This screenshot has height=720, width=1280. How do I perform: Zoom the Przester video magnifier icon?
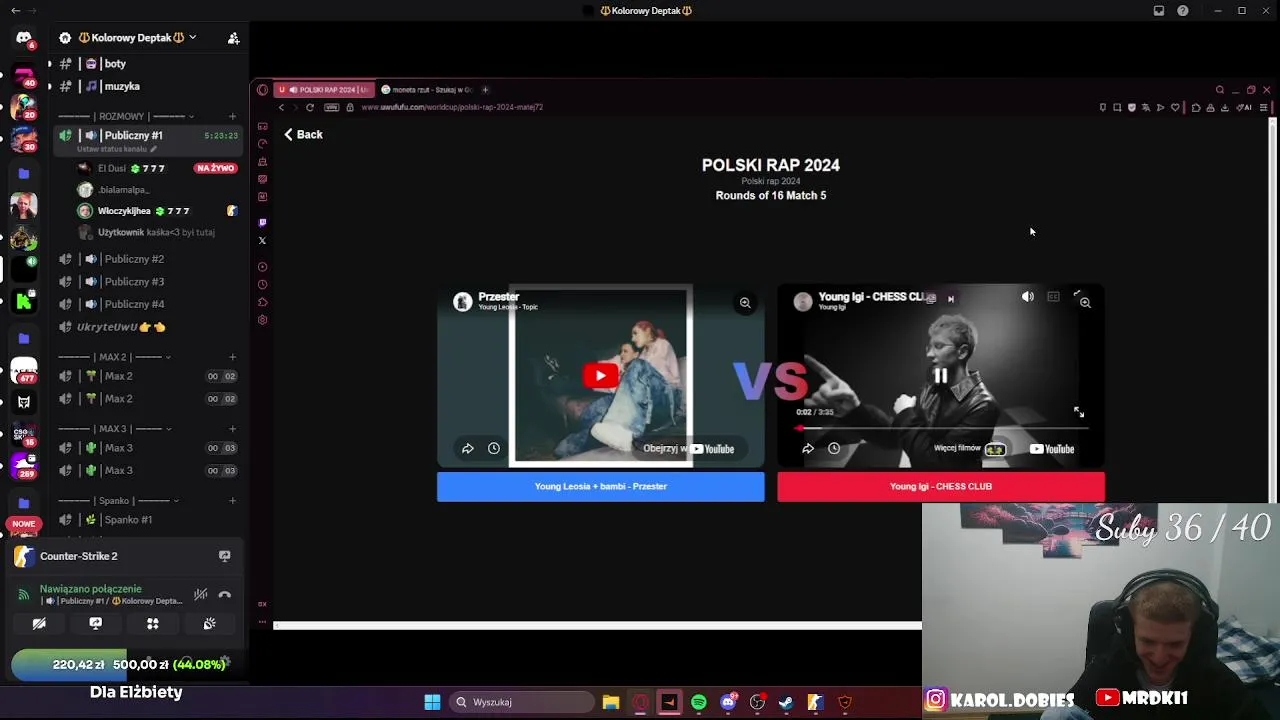[x=745, y=303]
